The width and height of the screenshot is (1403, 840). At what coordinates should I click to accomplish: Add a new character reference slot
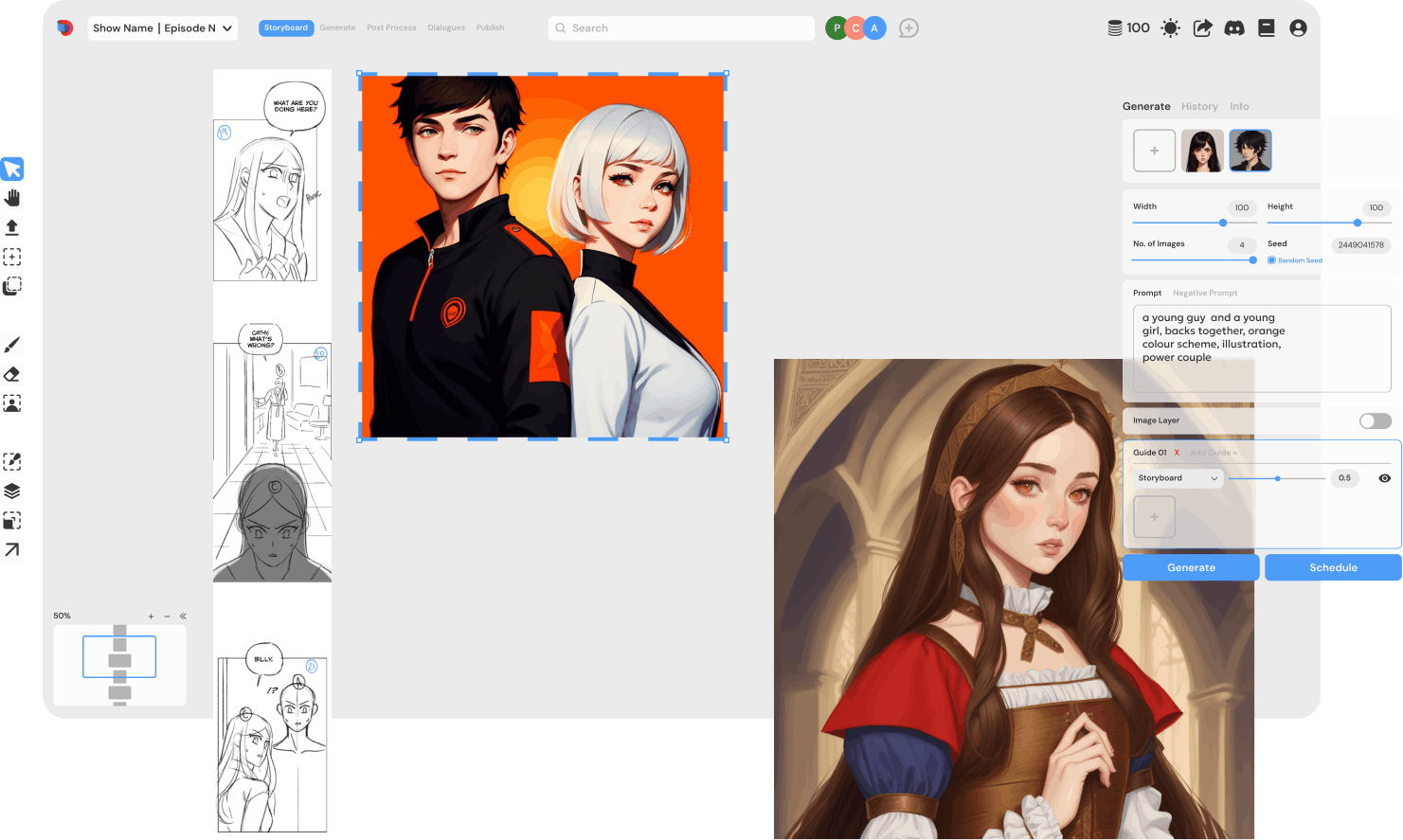tap(1154, 151)
